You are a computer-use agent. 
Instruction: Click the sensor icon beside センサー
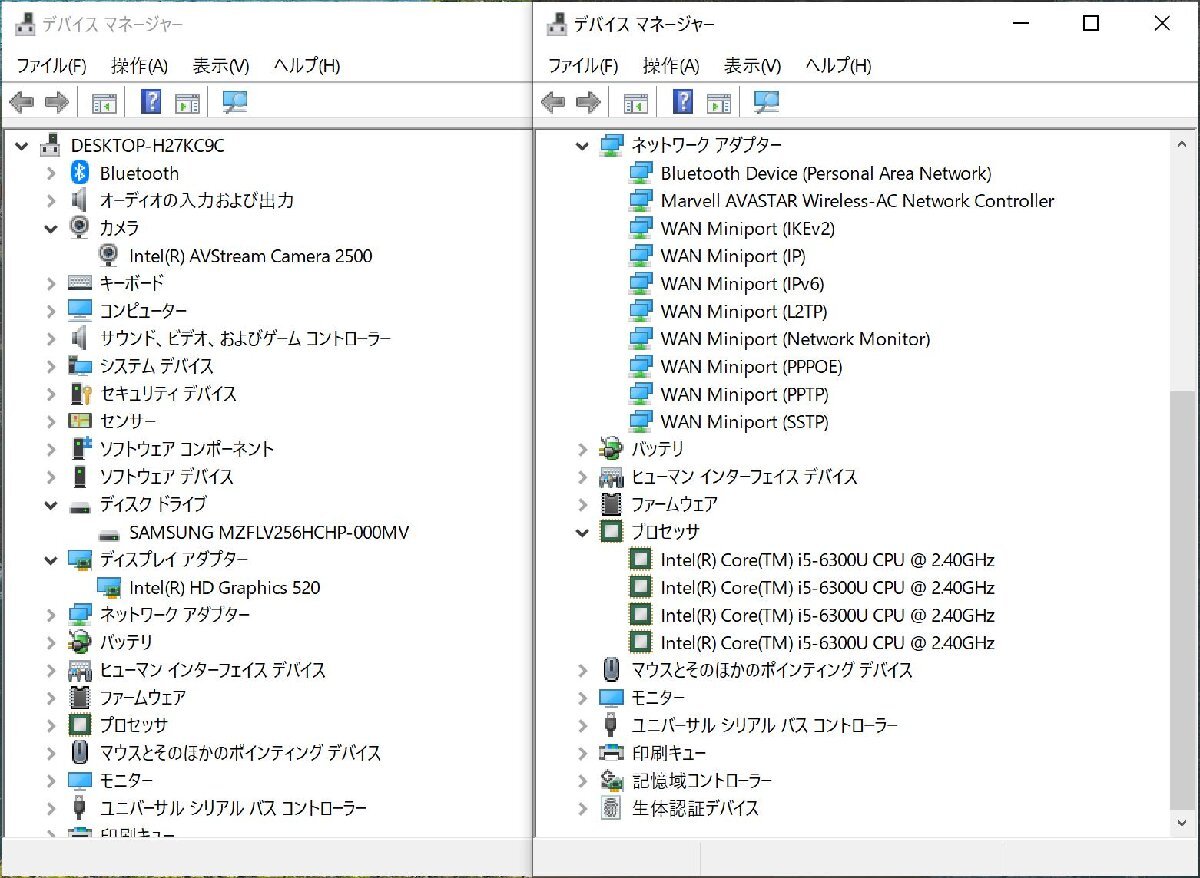80,421
